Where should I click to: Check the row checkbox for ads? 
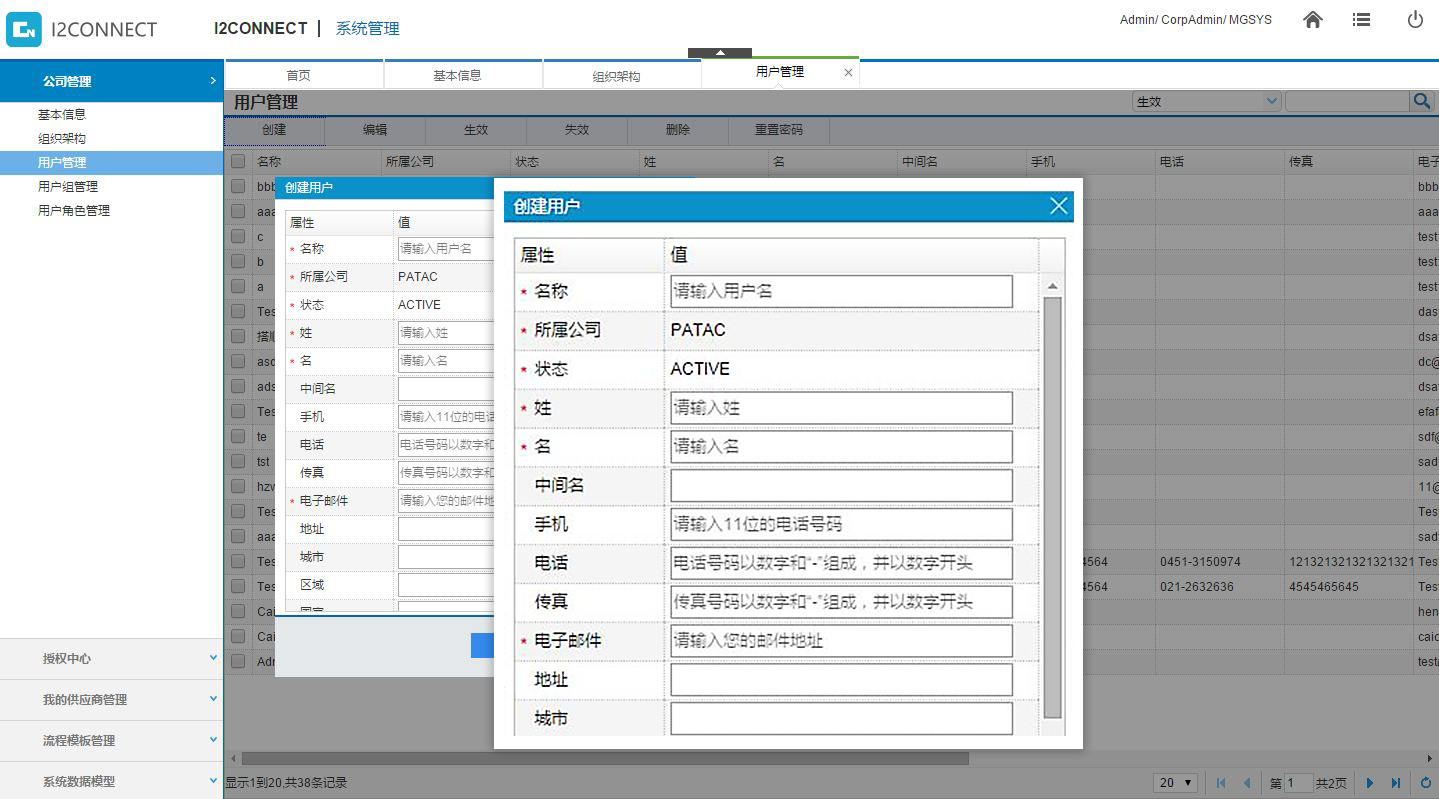click(238, 386)
